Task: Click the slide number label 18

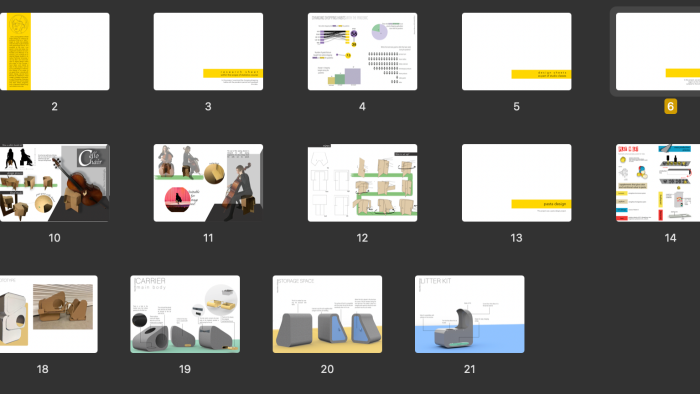Action: point(42,369)
